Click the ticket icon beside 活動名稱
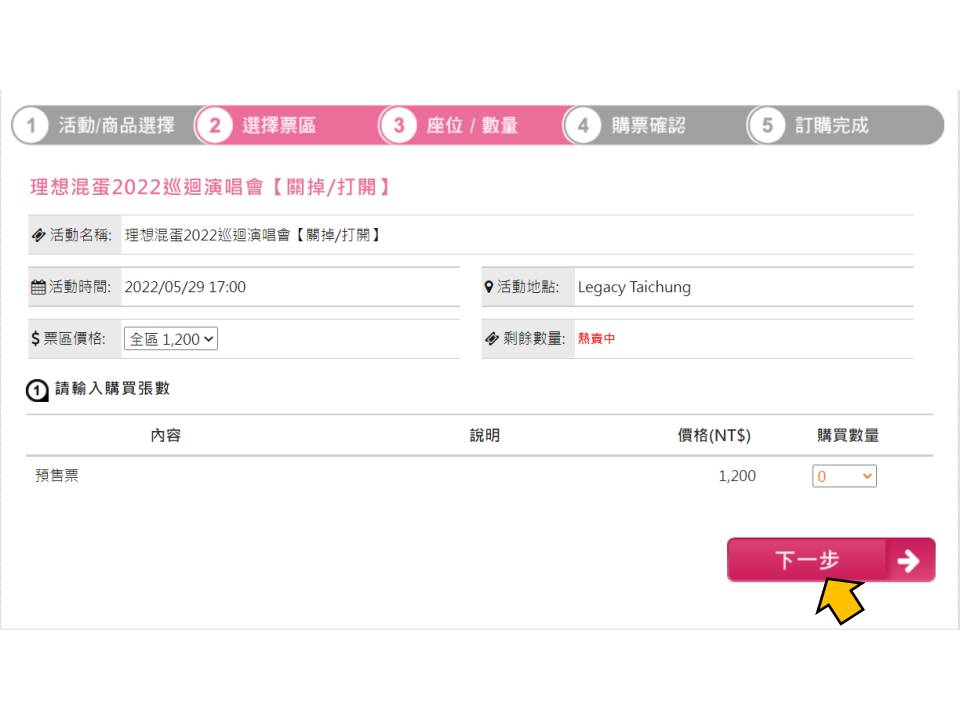Screen dimensions: 960x720 (39, 235)
